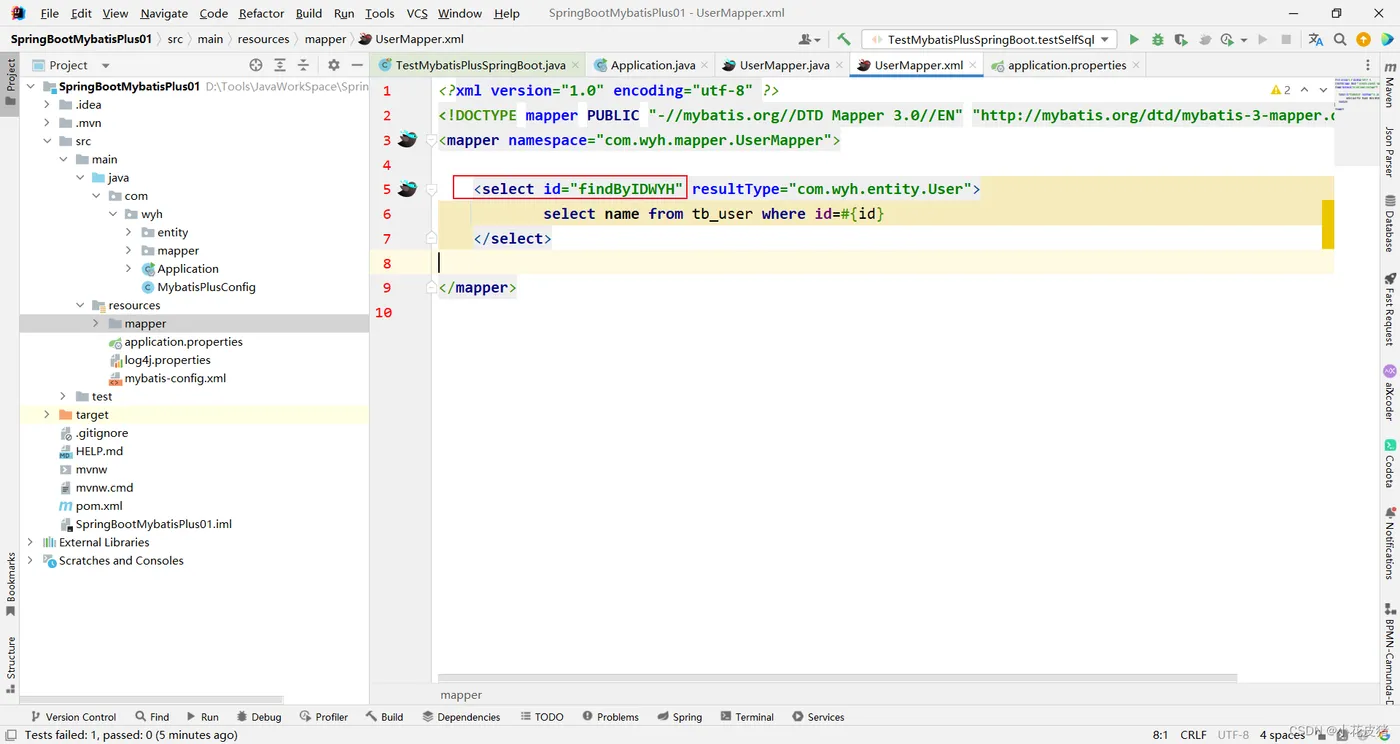This screenshot has width=1400, height=744.
Task: Click MyBatis gutter bird icon on line 5
Action: [x=407, y=189]
